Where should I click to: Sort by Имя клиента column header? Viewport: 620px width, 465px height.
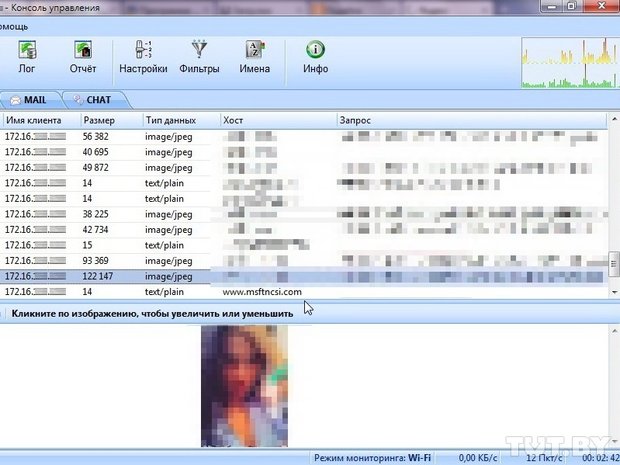(x=41, y=120)
